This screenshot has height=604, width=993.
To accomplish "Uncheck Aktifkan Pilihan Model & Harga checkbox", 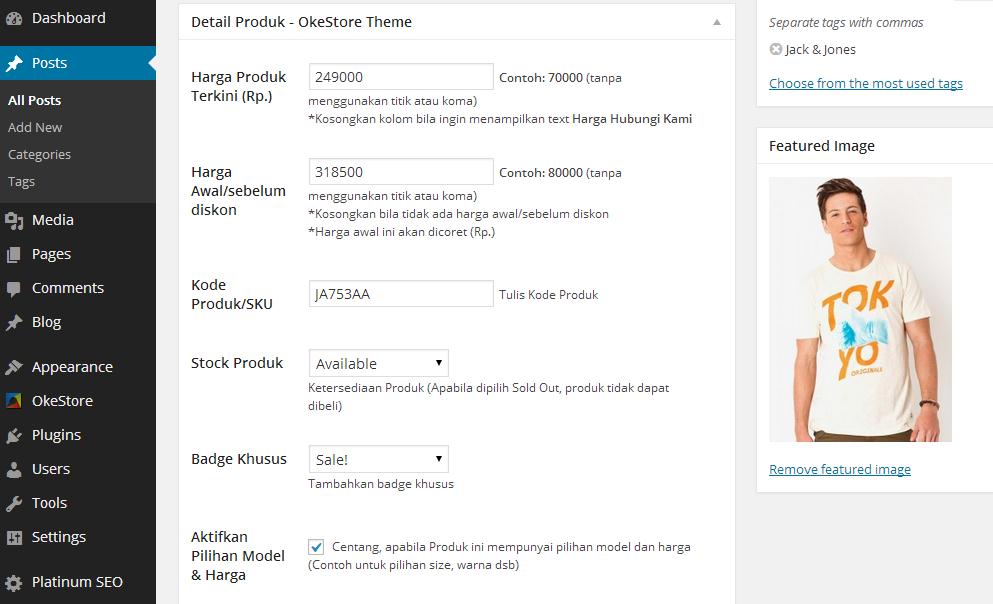I will [x=316, y=547].
